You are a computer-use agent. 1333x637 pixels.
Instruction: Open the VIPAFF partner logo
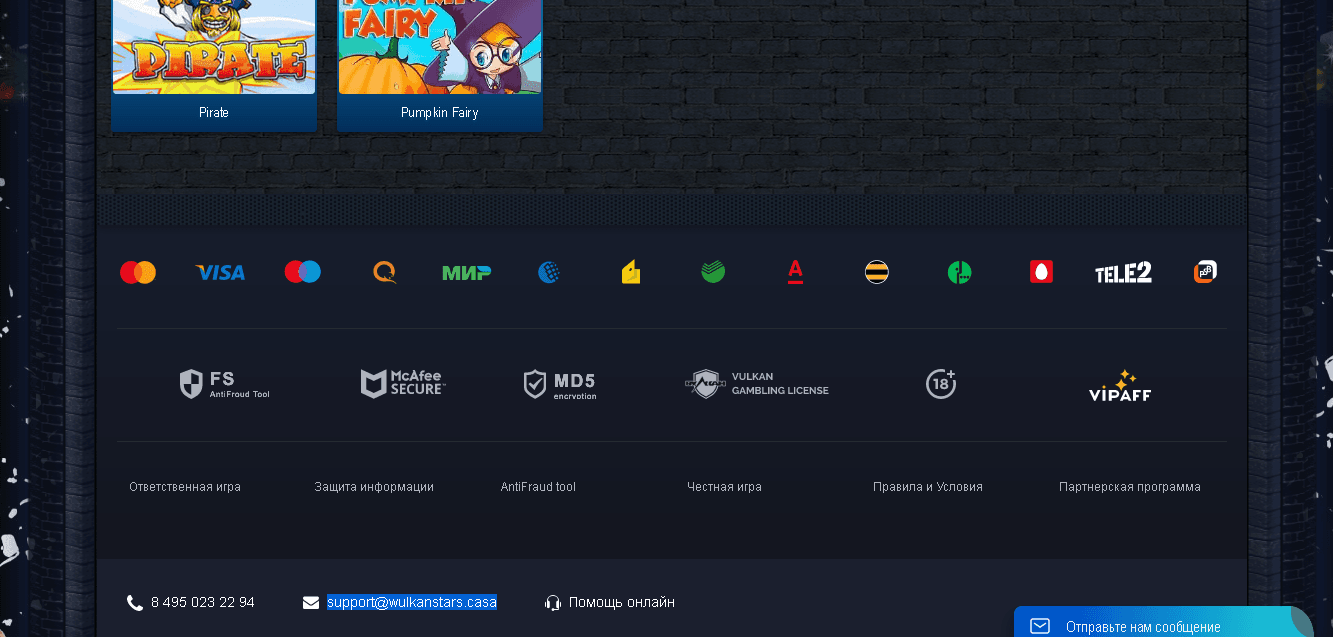[x=1120, y=386]
